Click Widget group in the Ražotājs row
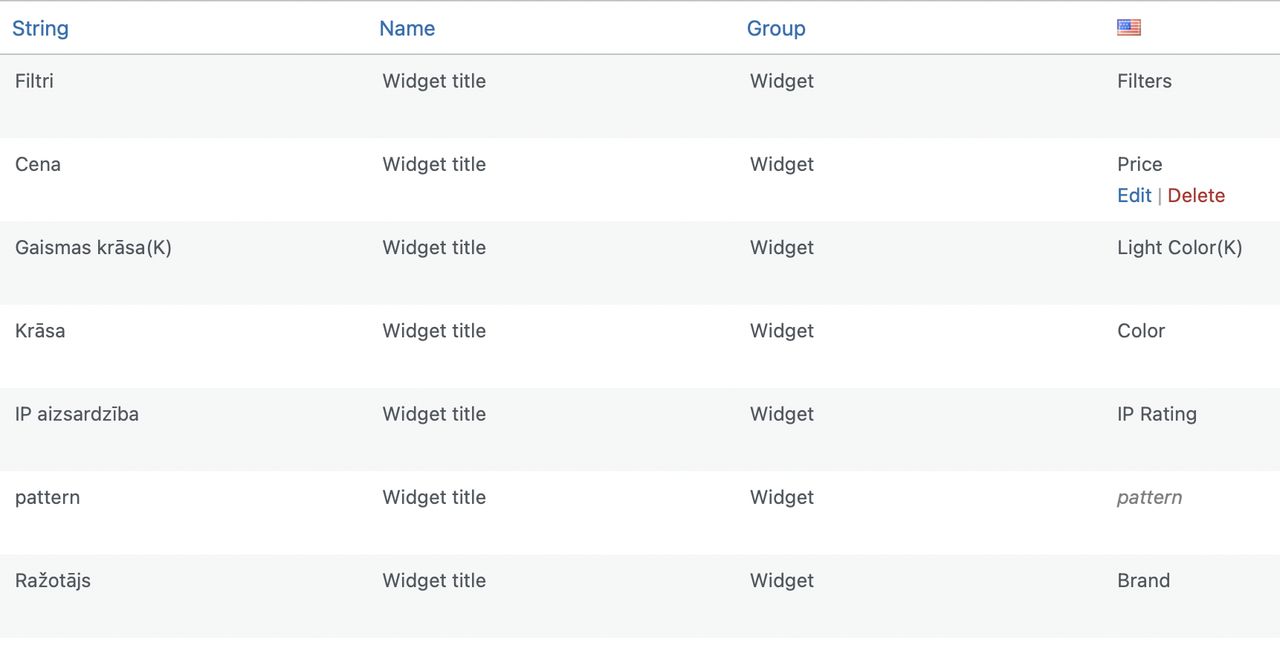This screenshot has height=651, width=1280. 782,580
